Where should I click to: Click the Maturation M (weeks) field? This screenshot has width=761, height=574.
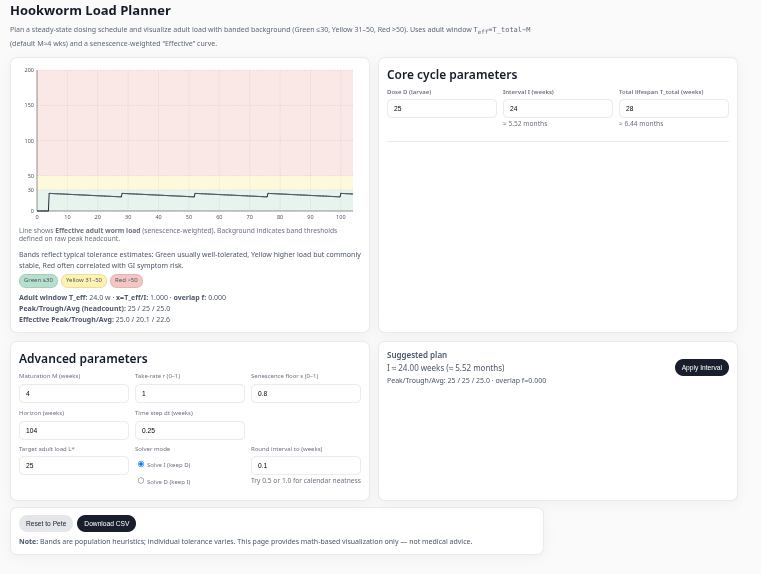click(x=73, y=394)
